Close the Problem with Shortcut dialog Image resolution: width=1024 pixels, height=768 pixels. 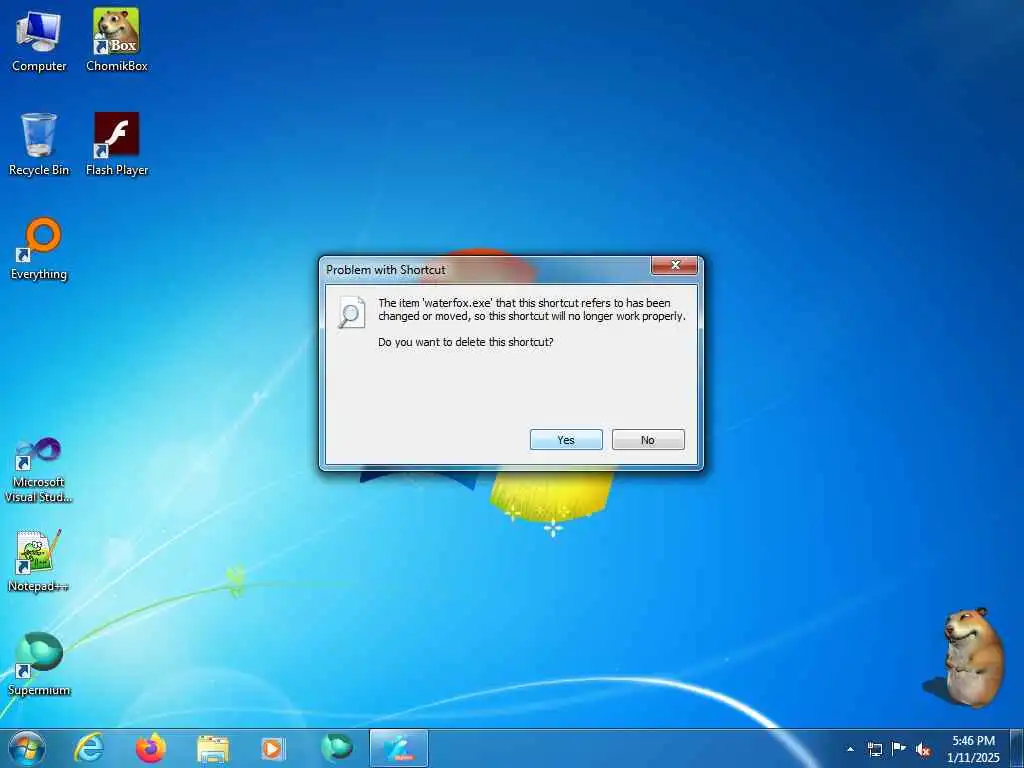coord(675,265)
